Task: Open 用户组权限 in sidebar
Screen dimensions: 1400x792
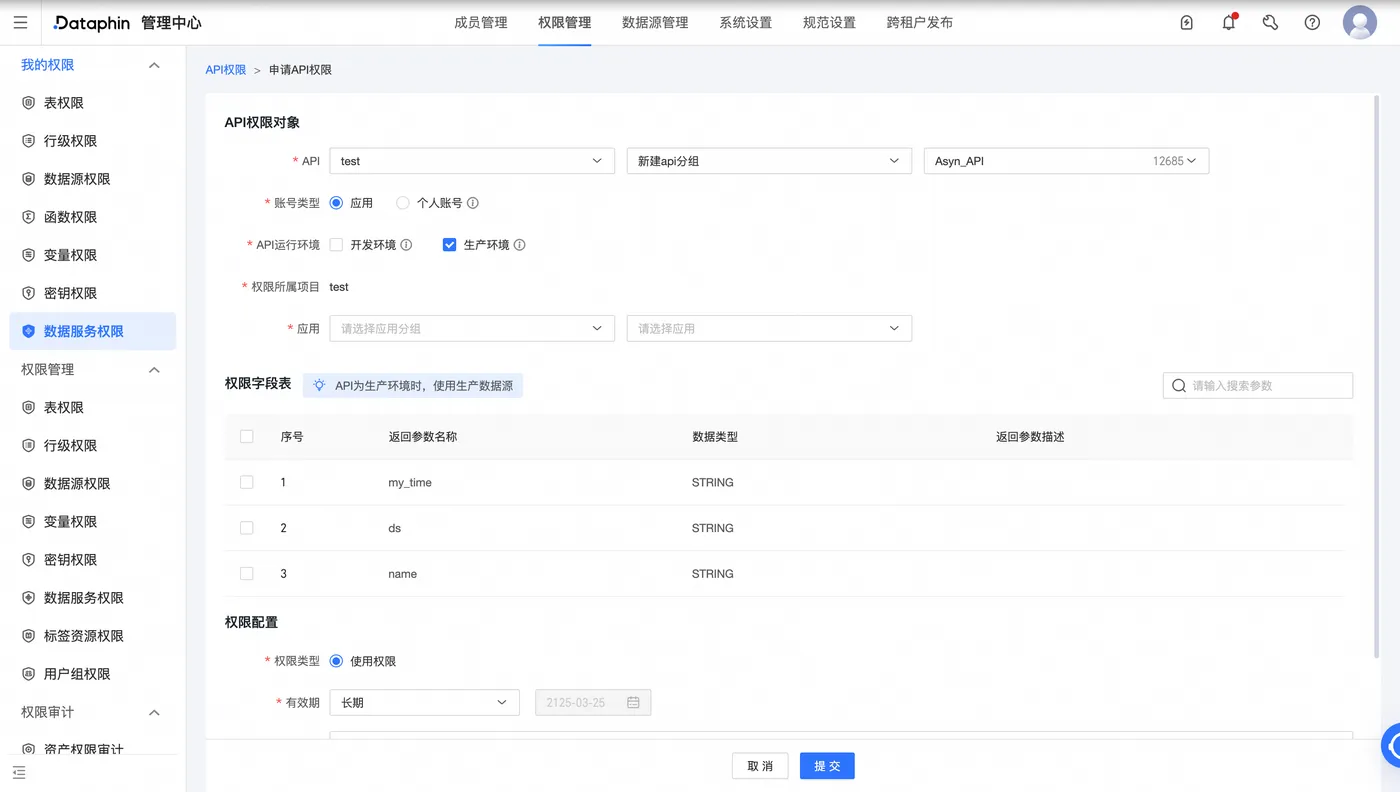Action: pos(92,674)
